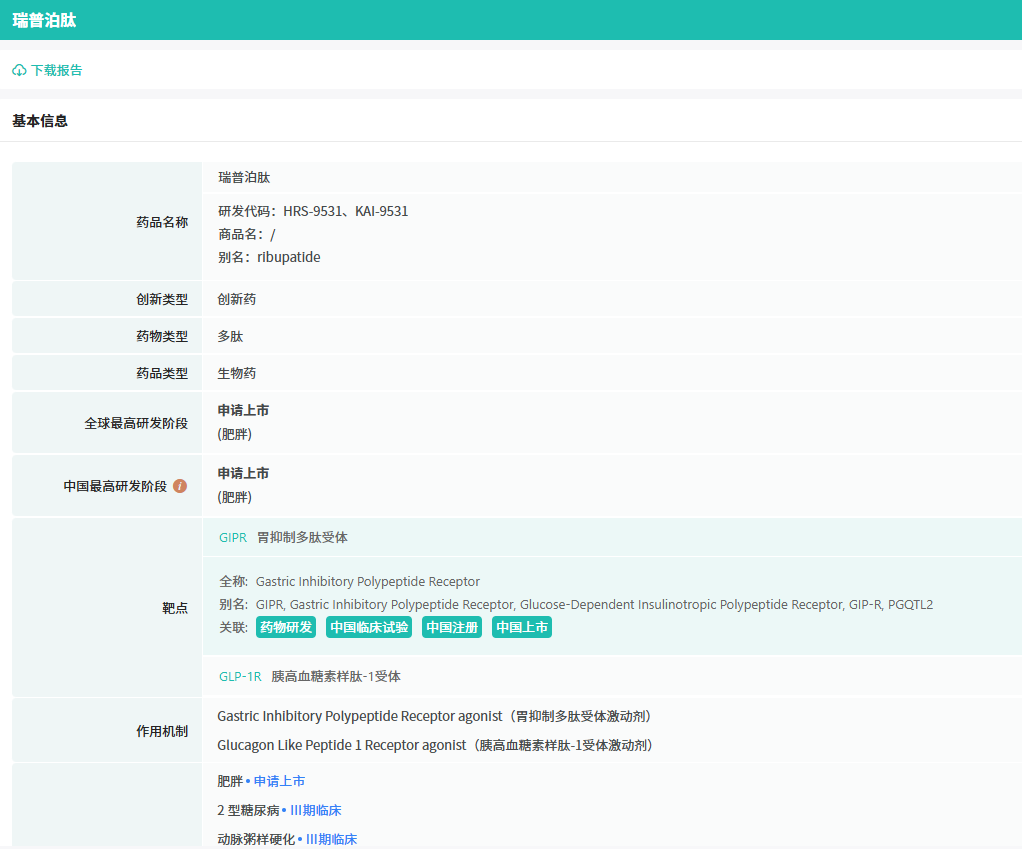The image size is (1022, 849).
Task: Click the 肥胖 indication text
Action: pyautogui.click(x=230, y=781)
